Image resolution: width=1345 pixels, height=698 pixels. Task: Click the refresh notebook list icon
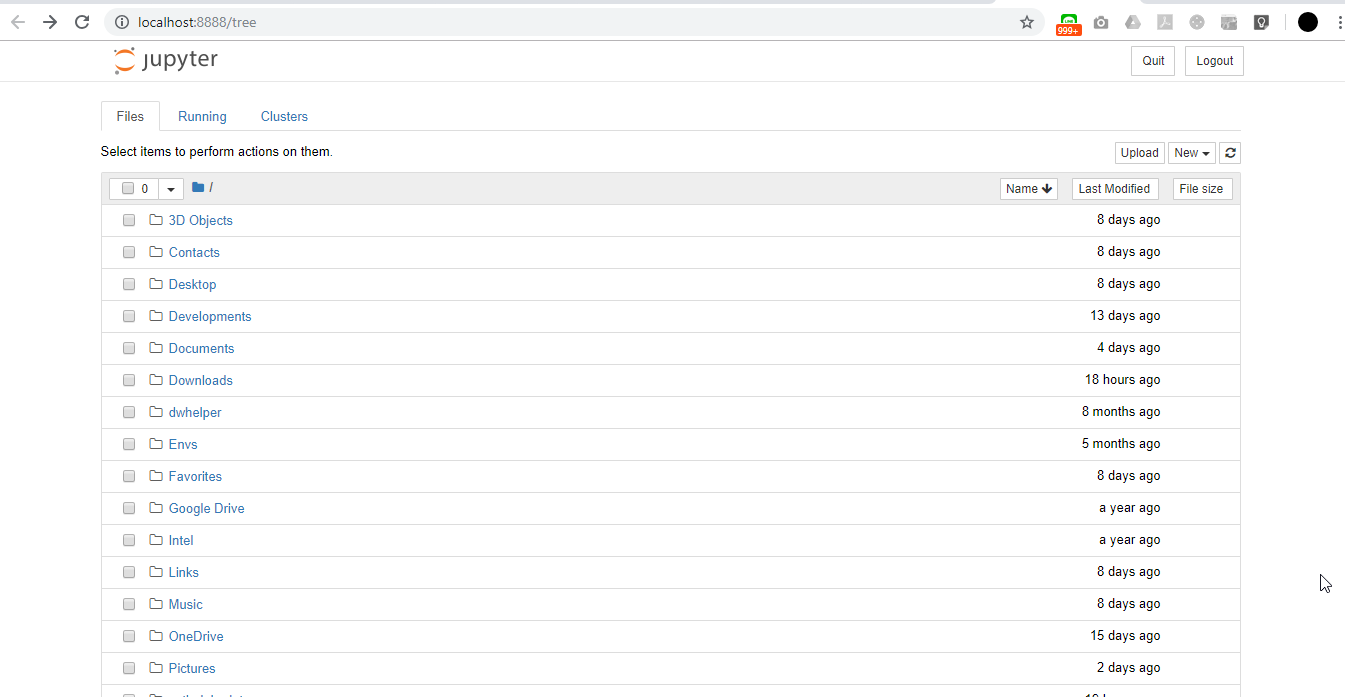click(x=1230, y=153)
